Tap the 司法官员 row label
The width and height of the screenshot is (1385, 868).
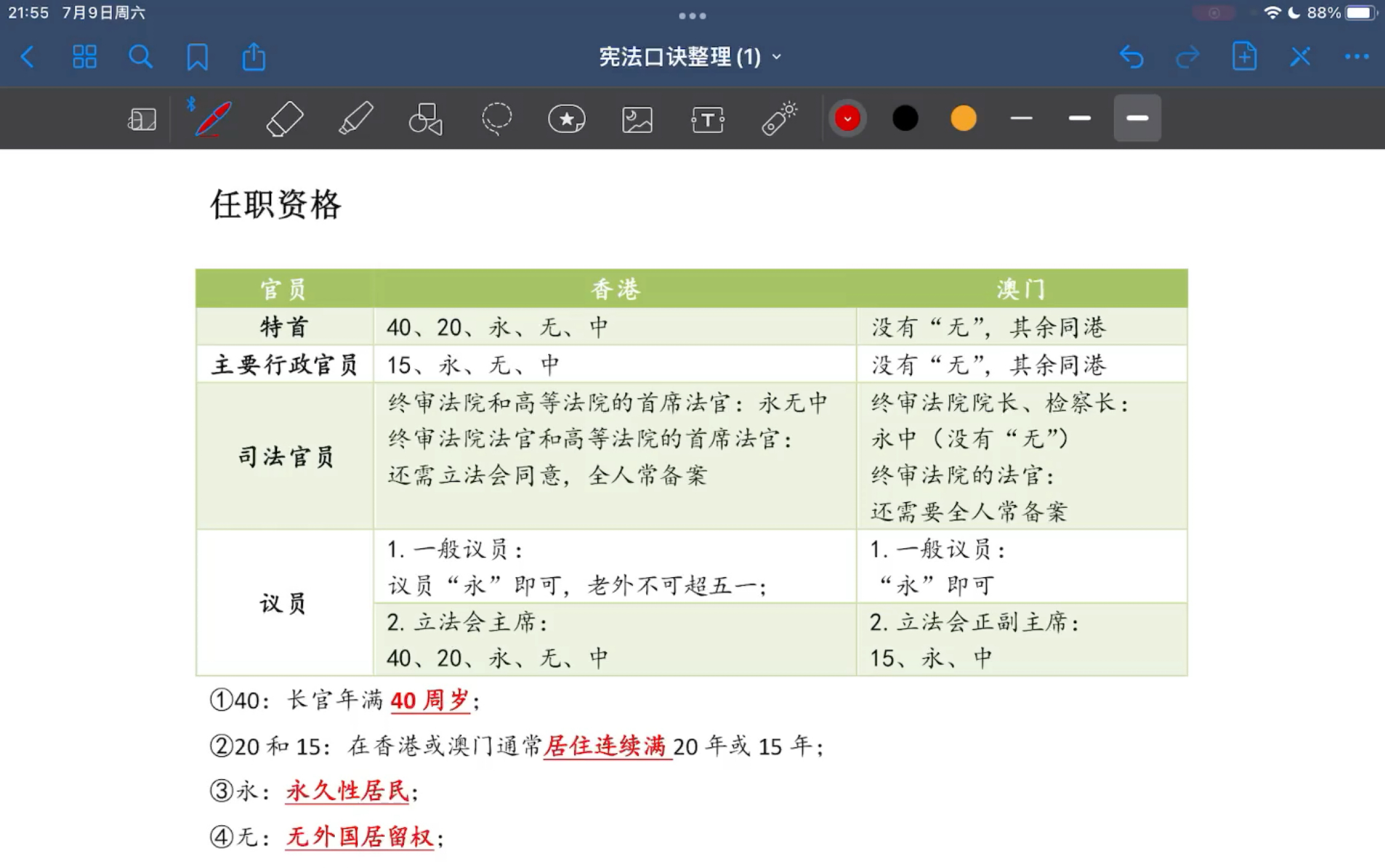(x=286, y=457)
